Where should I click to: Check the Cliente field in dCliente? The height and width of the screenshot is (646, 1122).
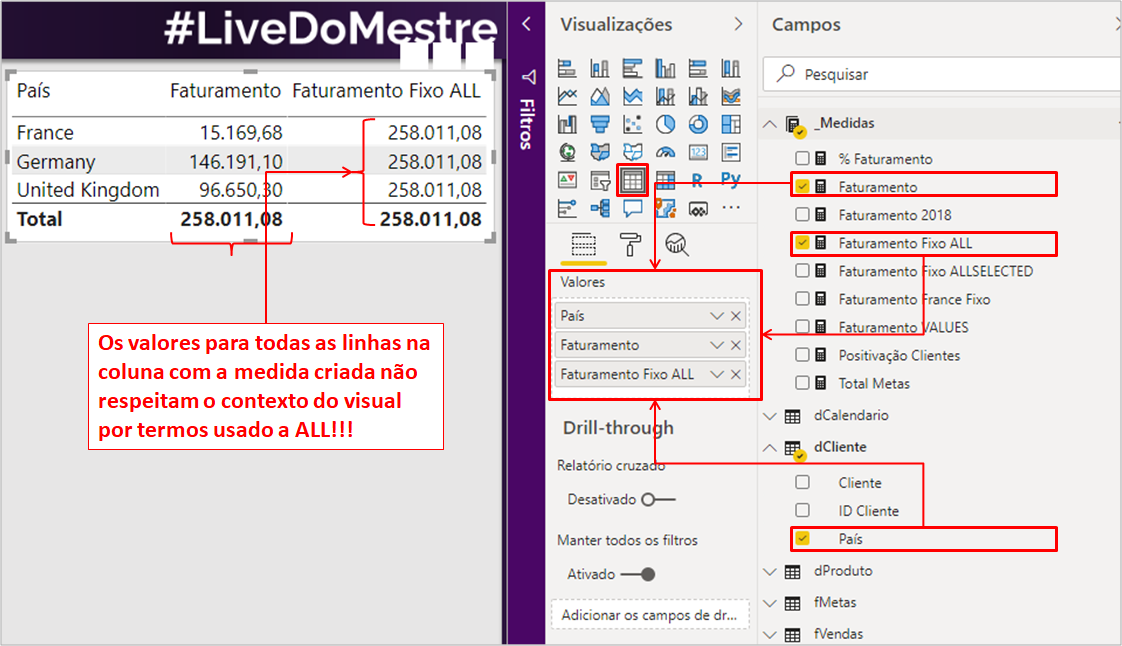tap(800, 482)
